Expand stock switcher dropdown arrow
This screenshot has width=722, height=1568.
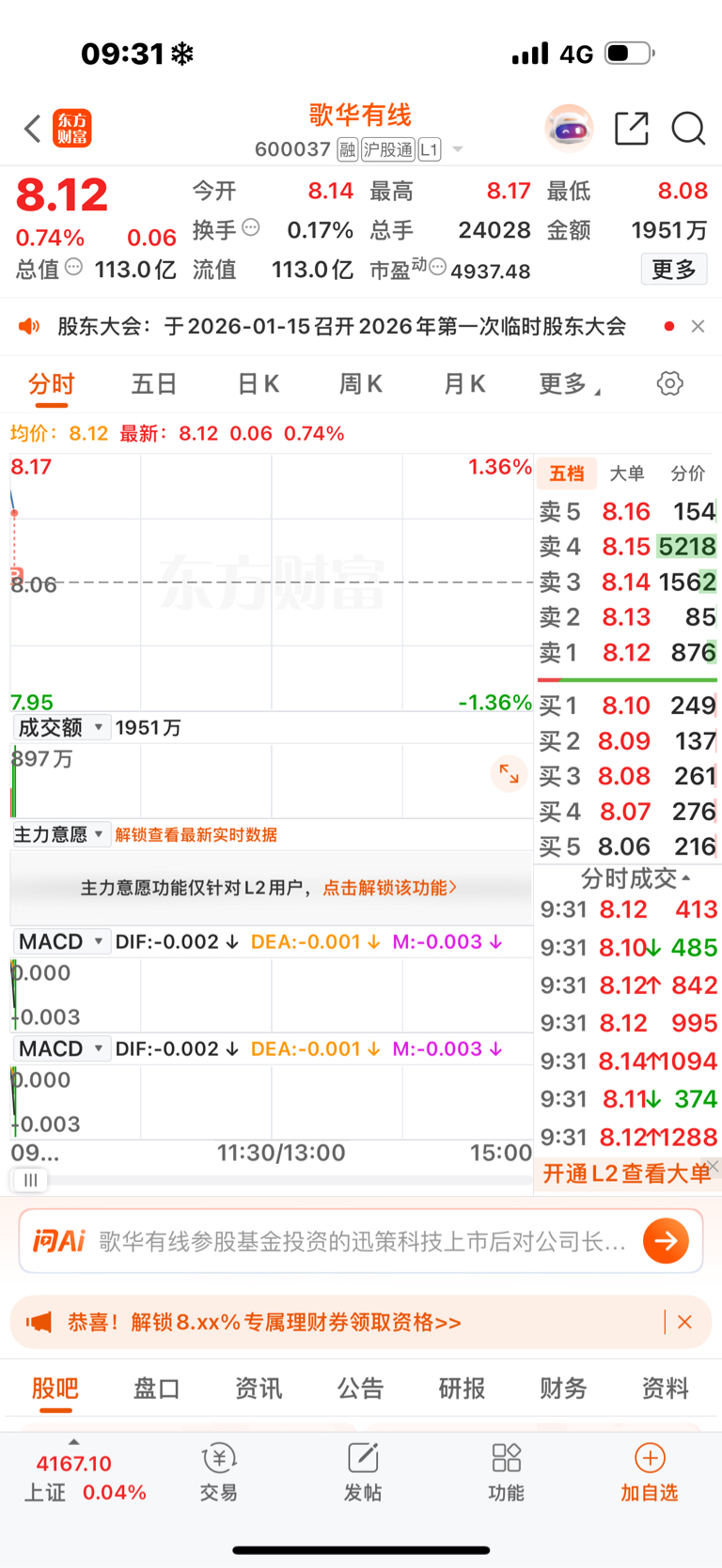pos(458,149)
